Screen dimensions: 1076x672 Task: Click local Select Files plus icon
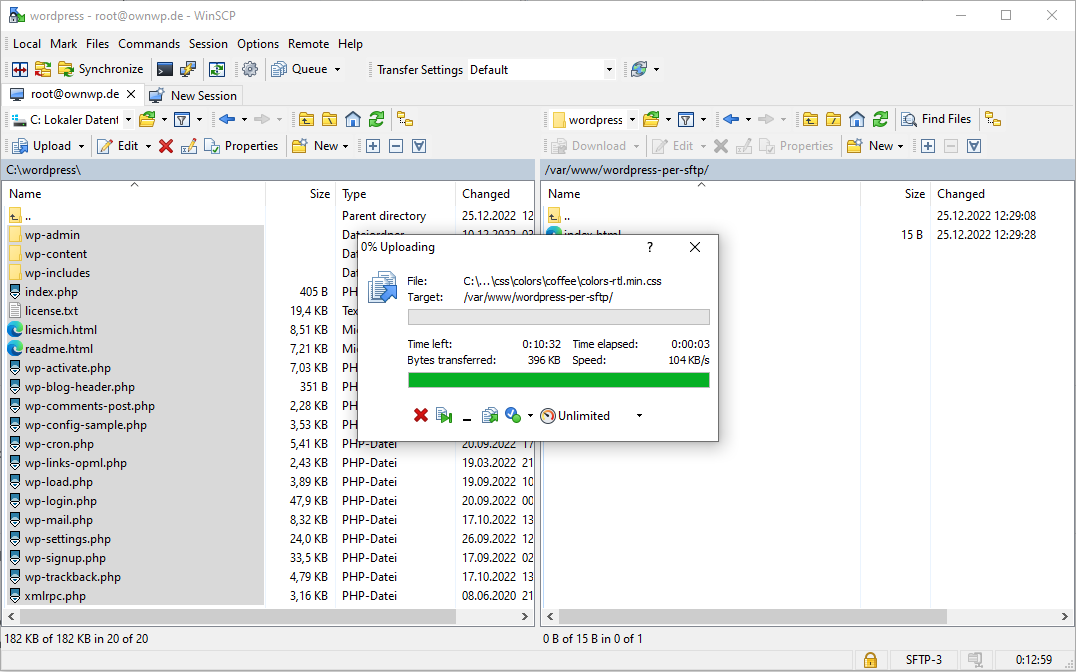click(373, 146)
